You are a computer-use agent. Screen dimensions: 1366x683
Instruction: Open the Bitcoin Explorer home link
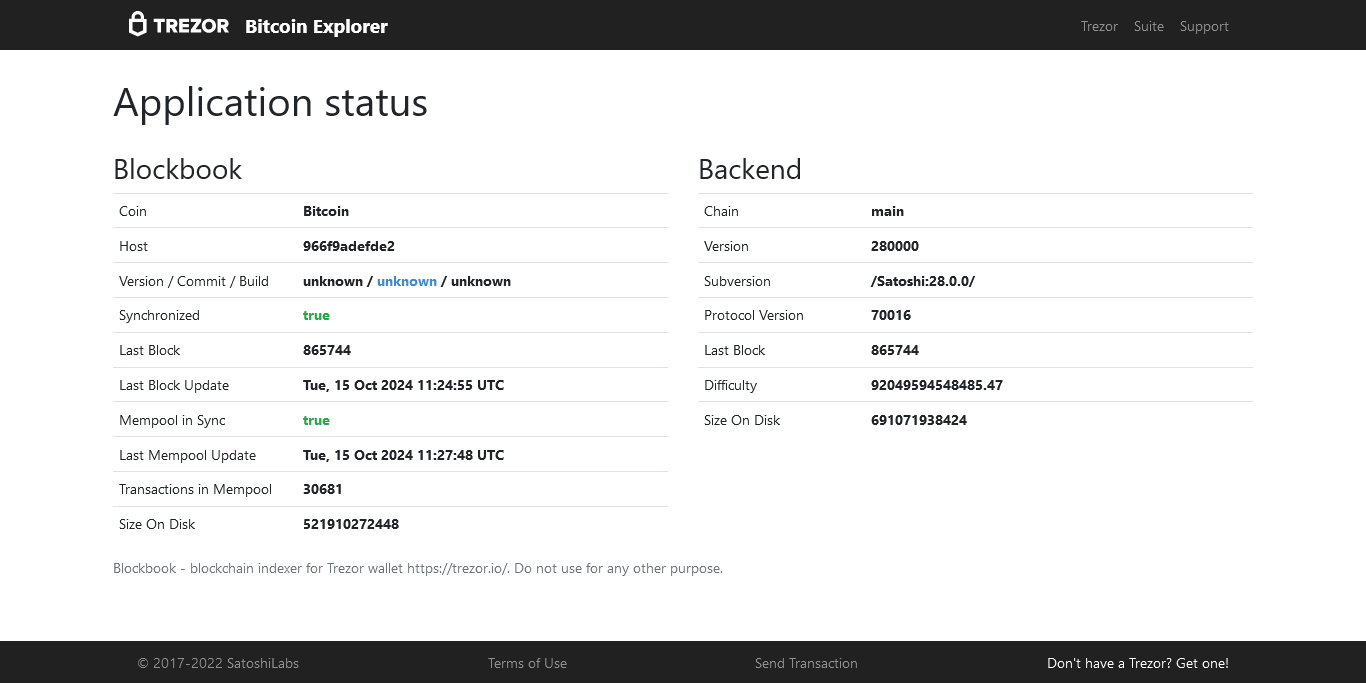coord(316,26)
